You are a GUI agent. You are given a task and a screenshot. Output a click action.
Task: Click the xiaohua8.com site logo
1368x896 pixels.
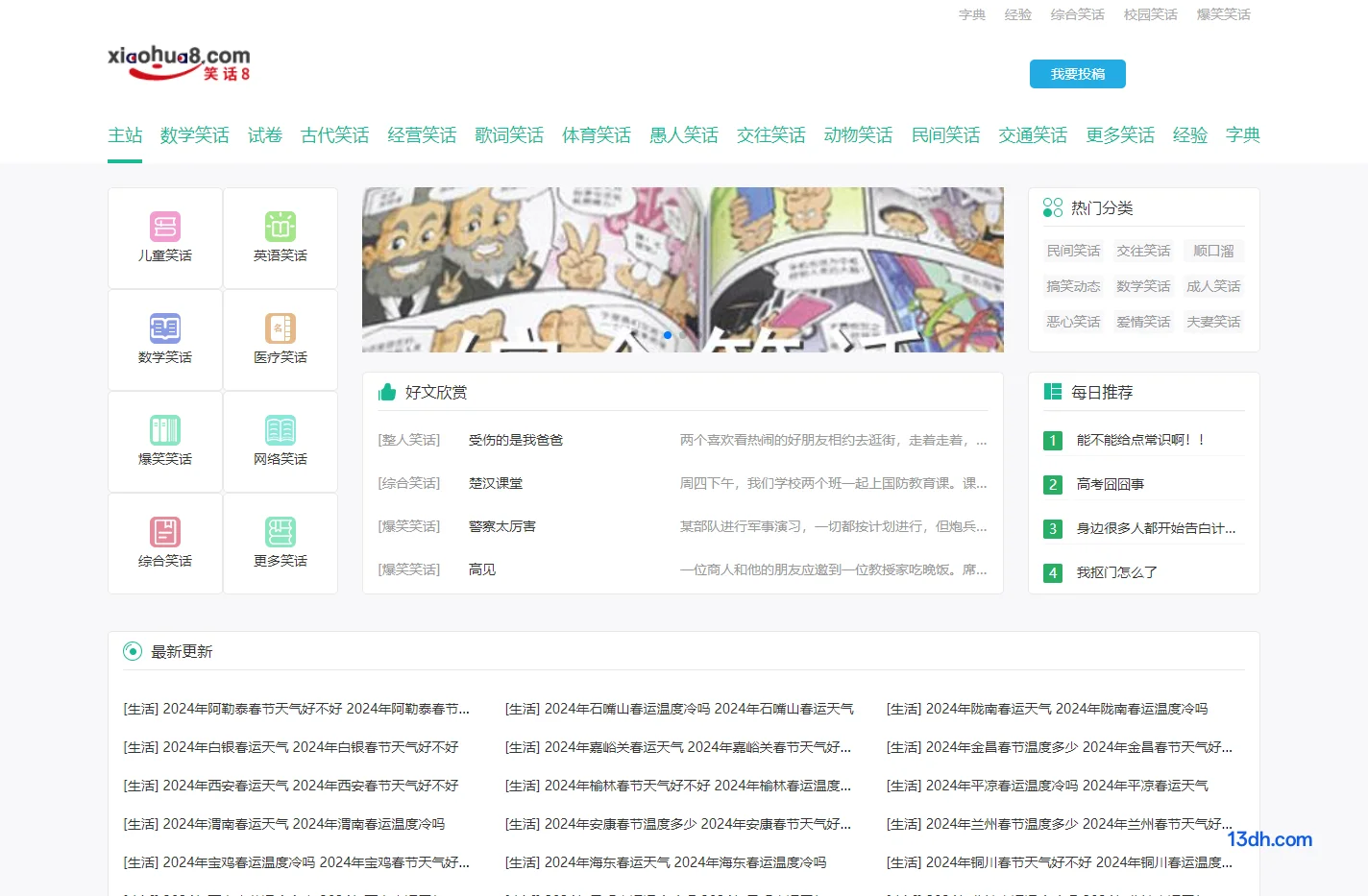point(179,63)
